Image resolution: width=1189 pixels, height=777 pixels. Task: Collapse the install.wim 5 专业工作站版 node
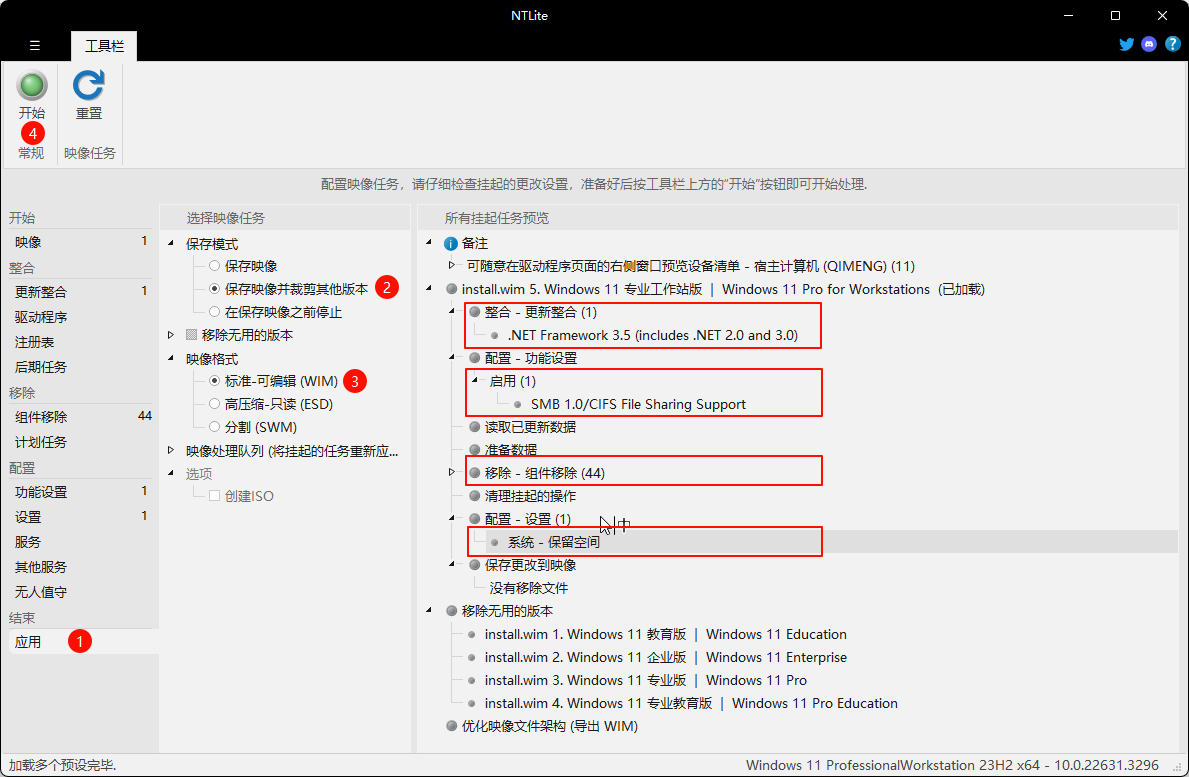coord(429,289)
